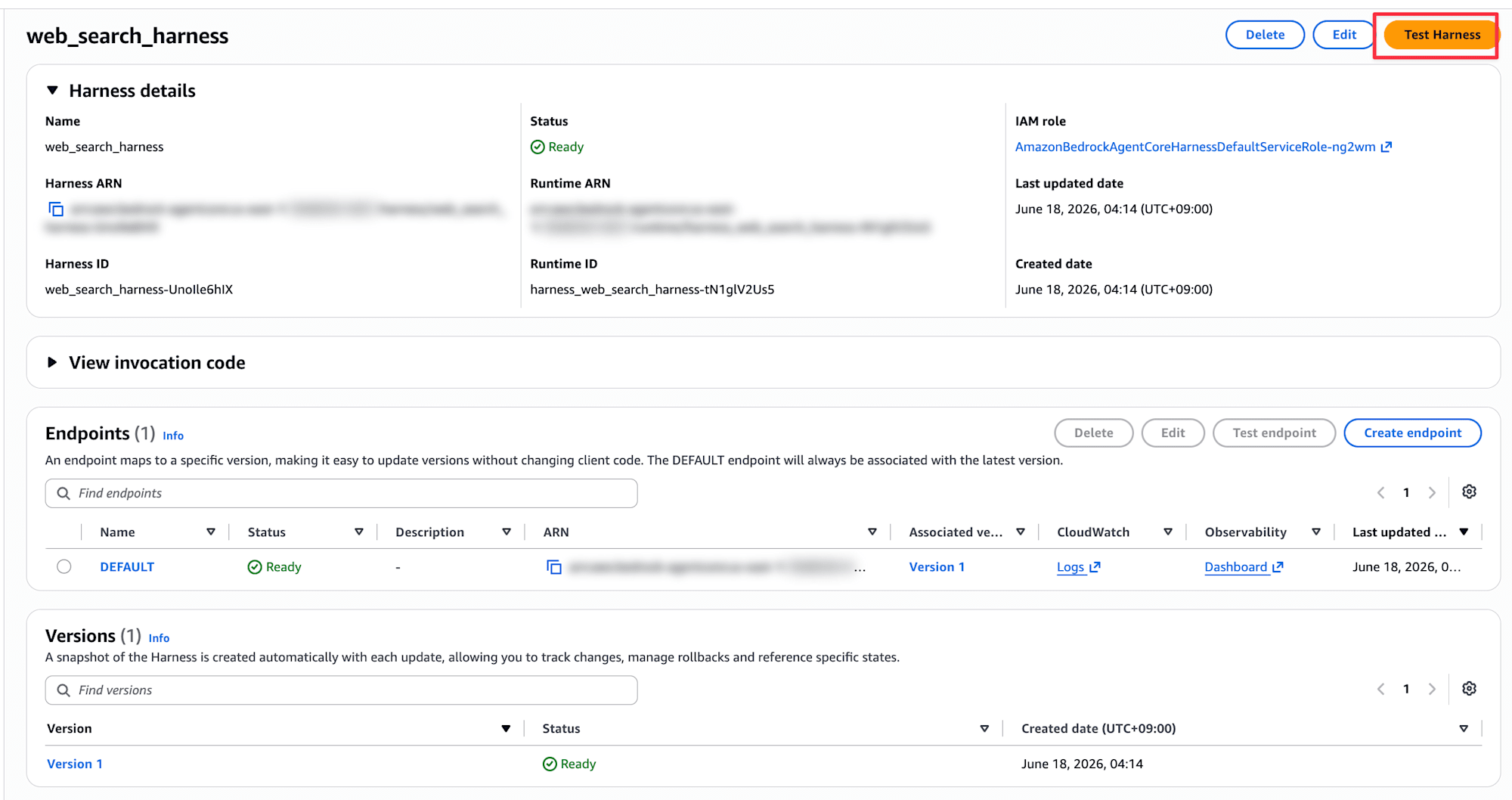Click the page number 1 in Versions pagination
The height and width of the screenshot is (800, 1512).
pyautogui.click(x=1406, y=690)
